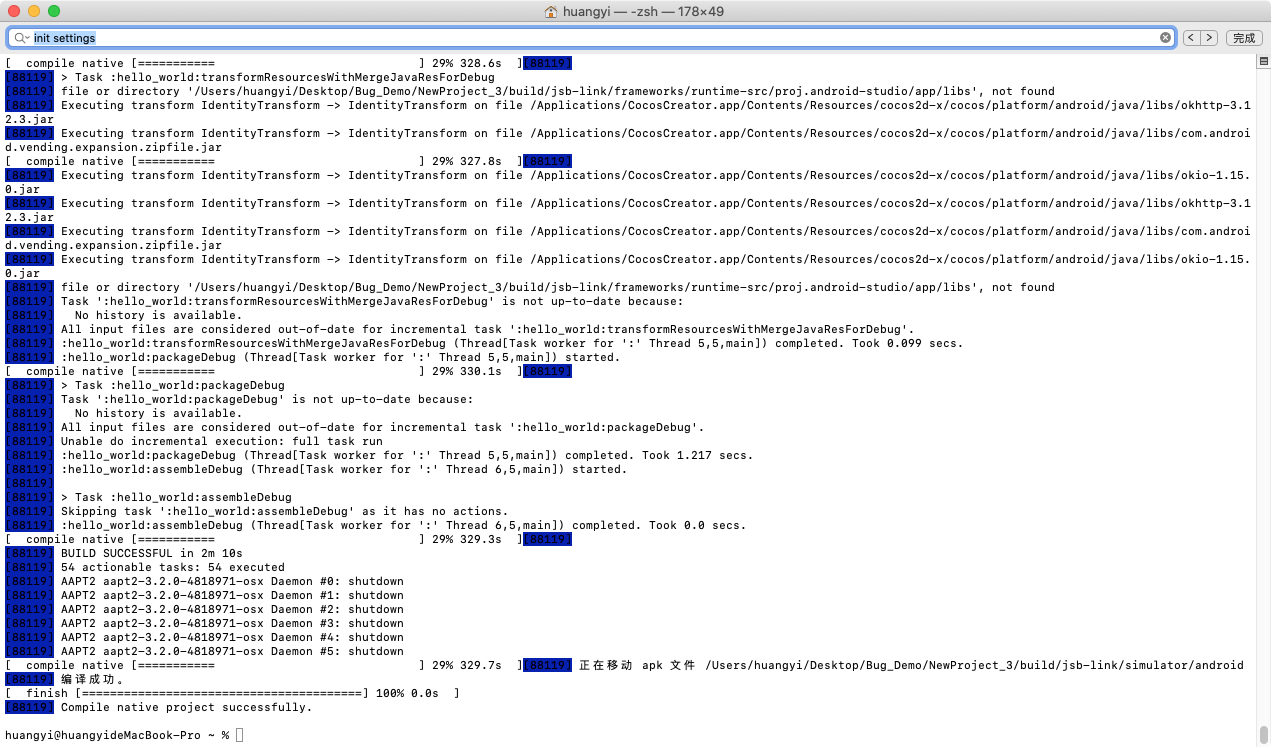Click the home folder icon in title bar
This screenshot has height=747, width=1271.
551,11
